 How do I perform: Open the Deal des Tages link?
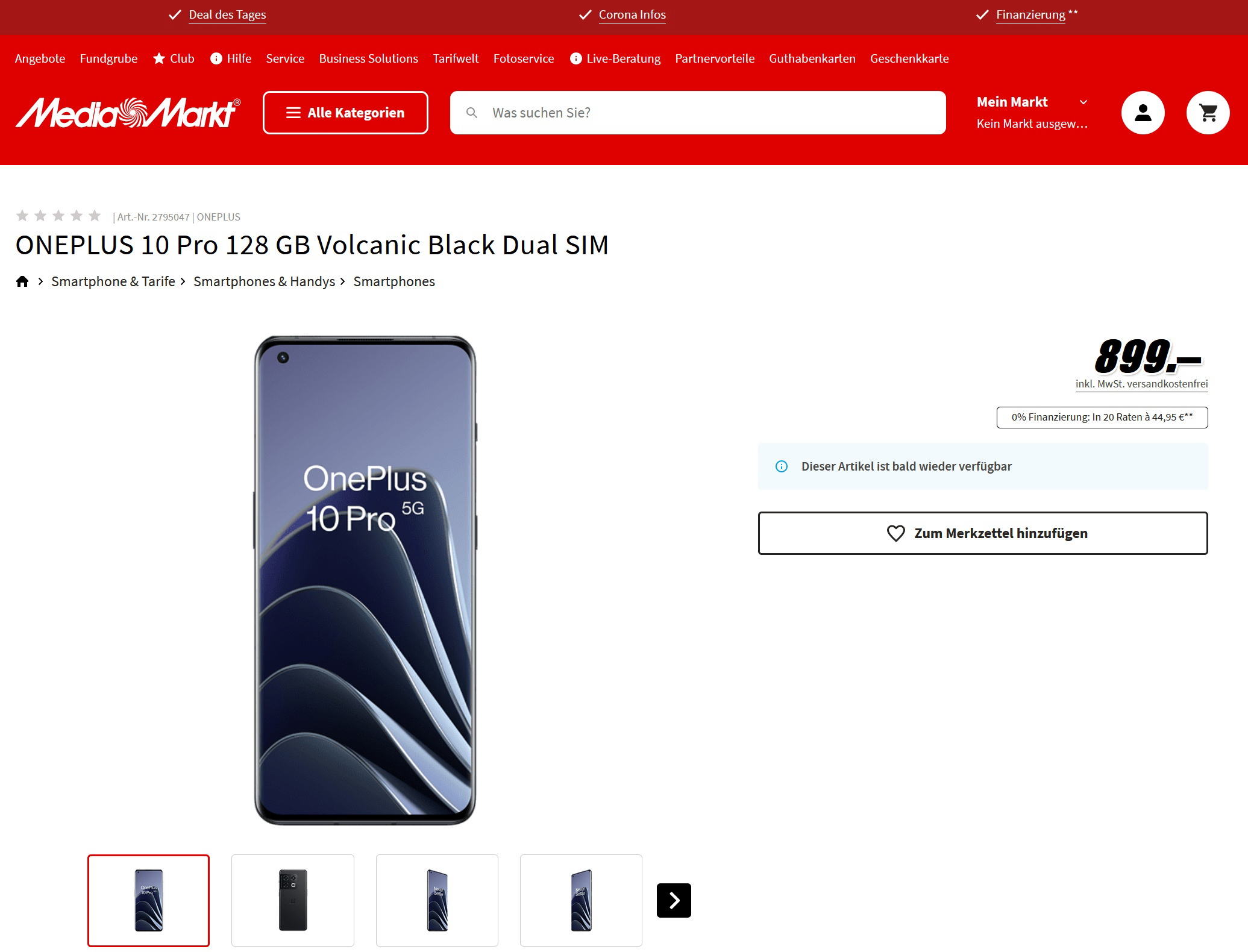point(227,15)
